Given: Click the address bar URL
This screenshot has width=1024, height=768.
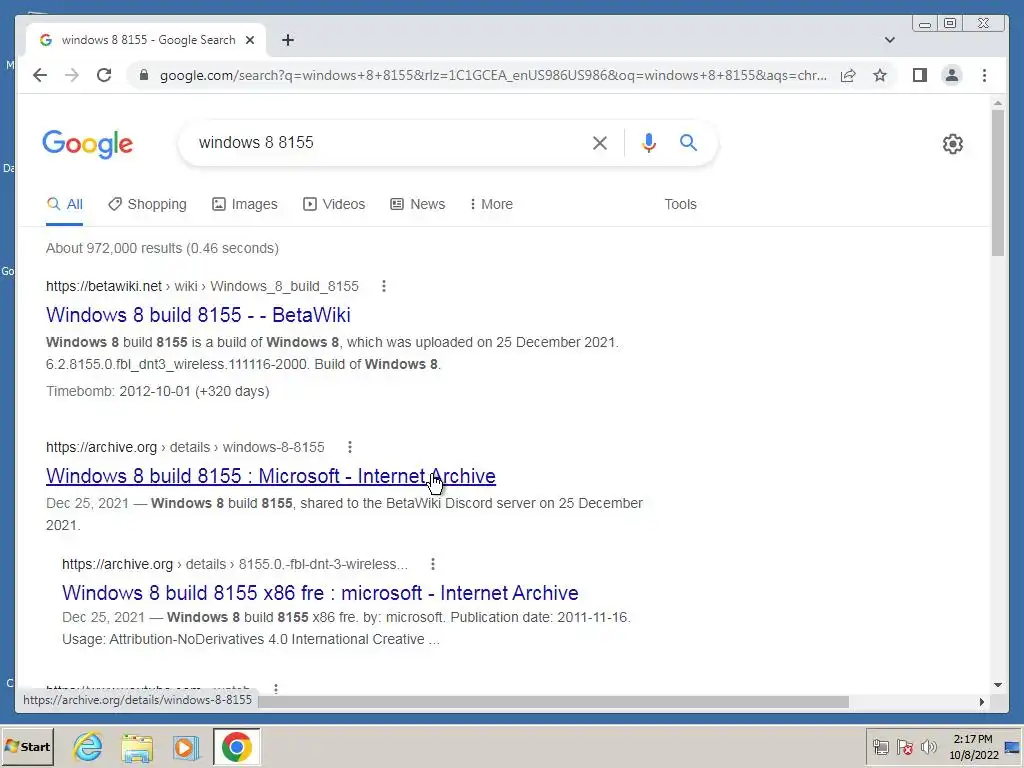Looking at the screenshot, I should tap(493, 75).
